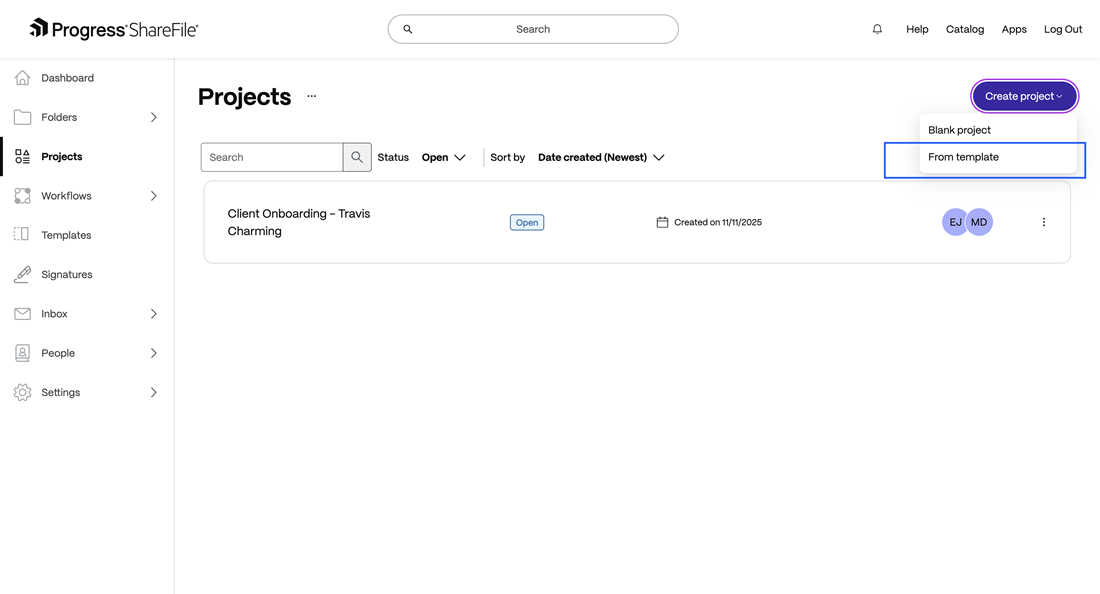Expand the Workflows sidebar section
Viewport: 1100px width, 594px height.
[153, 196]
